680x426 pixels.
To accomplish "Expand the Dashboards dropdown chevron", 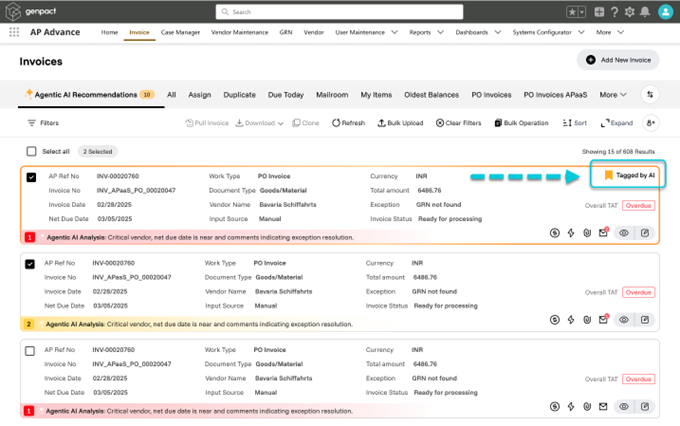I will tap(496, 32).
